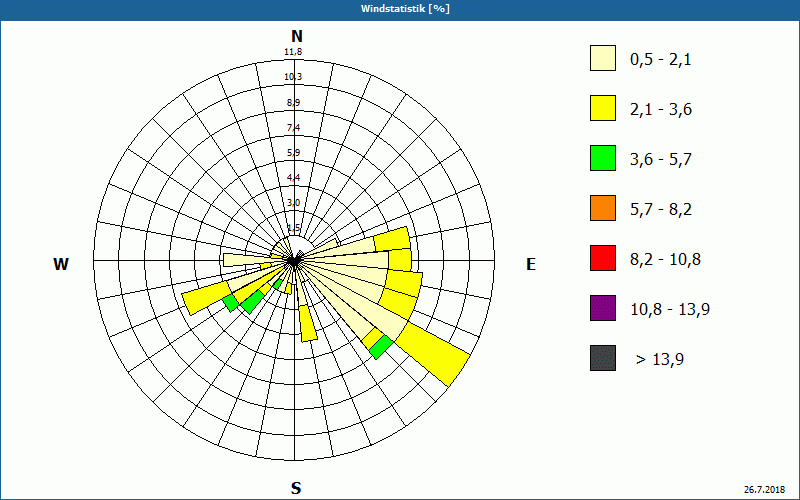Click the pale yellow 0,5 - 2,1 legend swatch
Viewport: 800px width, 500px height.
point(603,58)
